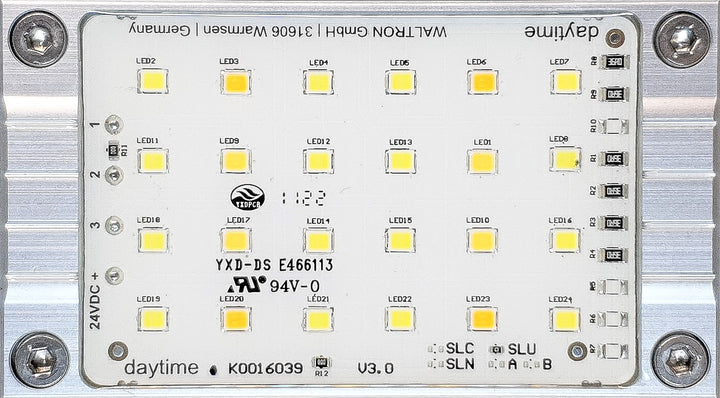Screen dimensions: 720x398
Task: Click the LED19 chip
Action: (x=153, y=320)
